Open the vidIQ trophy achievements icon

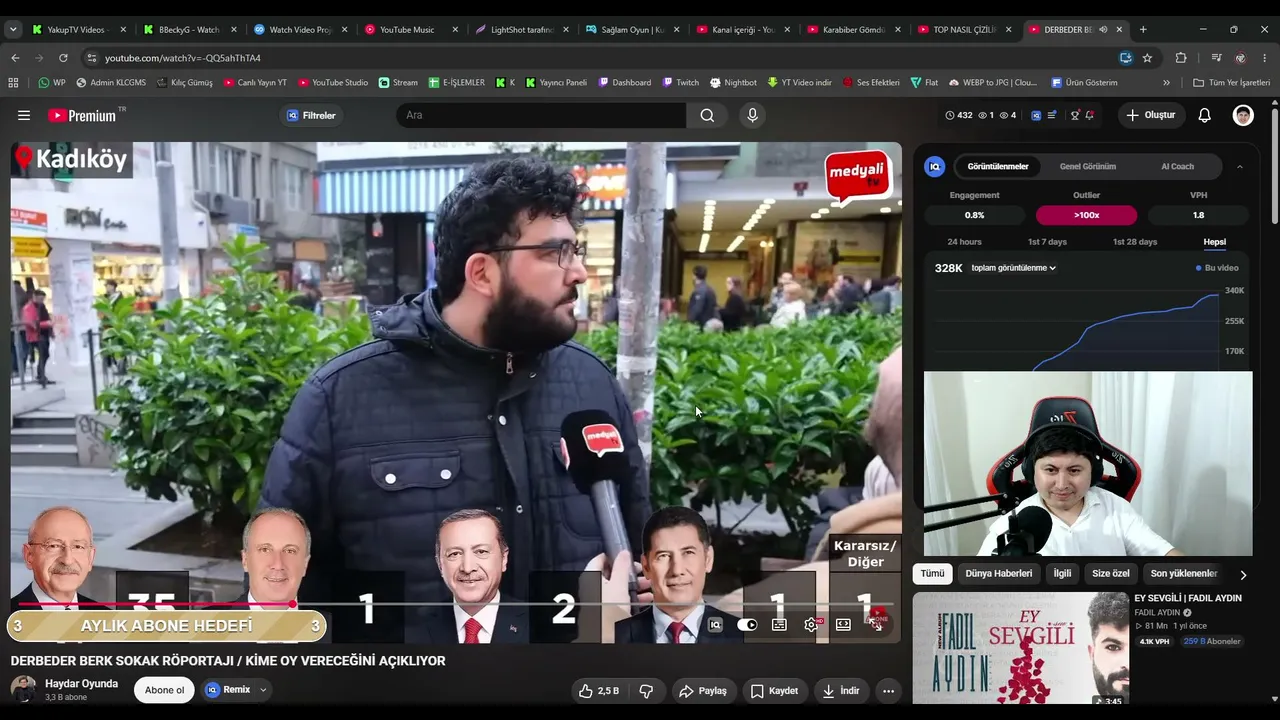1075,115
